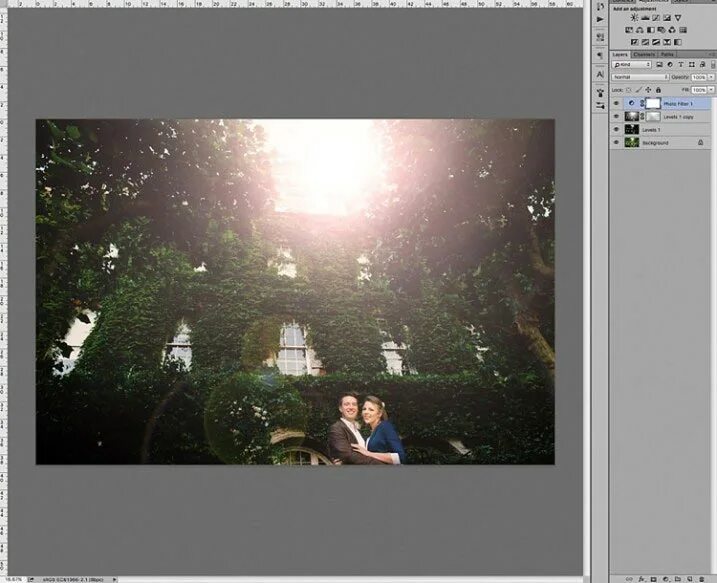Filter for smart objects

point(702,64)
